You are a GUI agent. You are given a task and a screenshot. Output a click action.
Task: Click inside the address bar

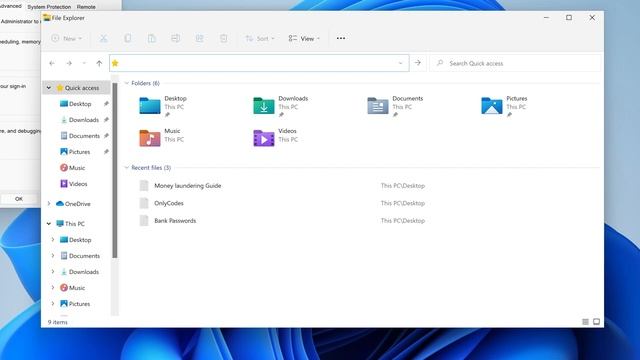pyautogui.click(x=259, y=63)
